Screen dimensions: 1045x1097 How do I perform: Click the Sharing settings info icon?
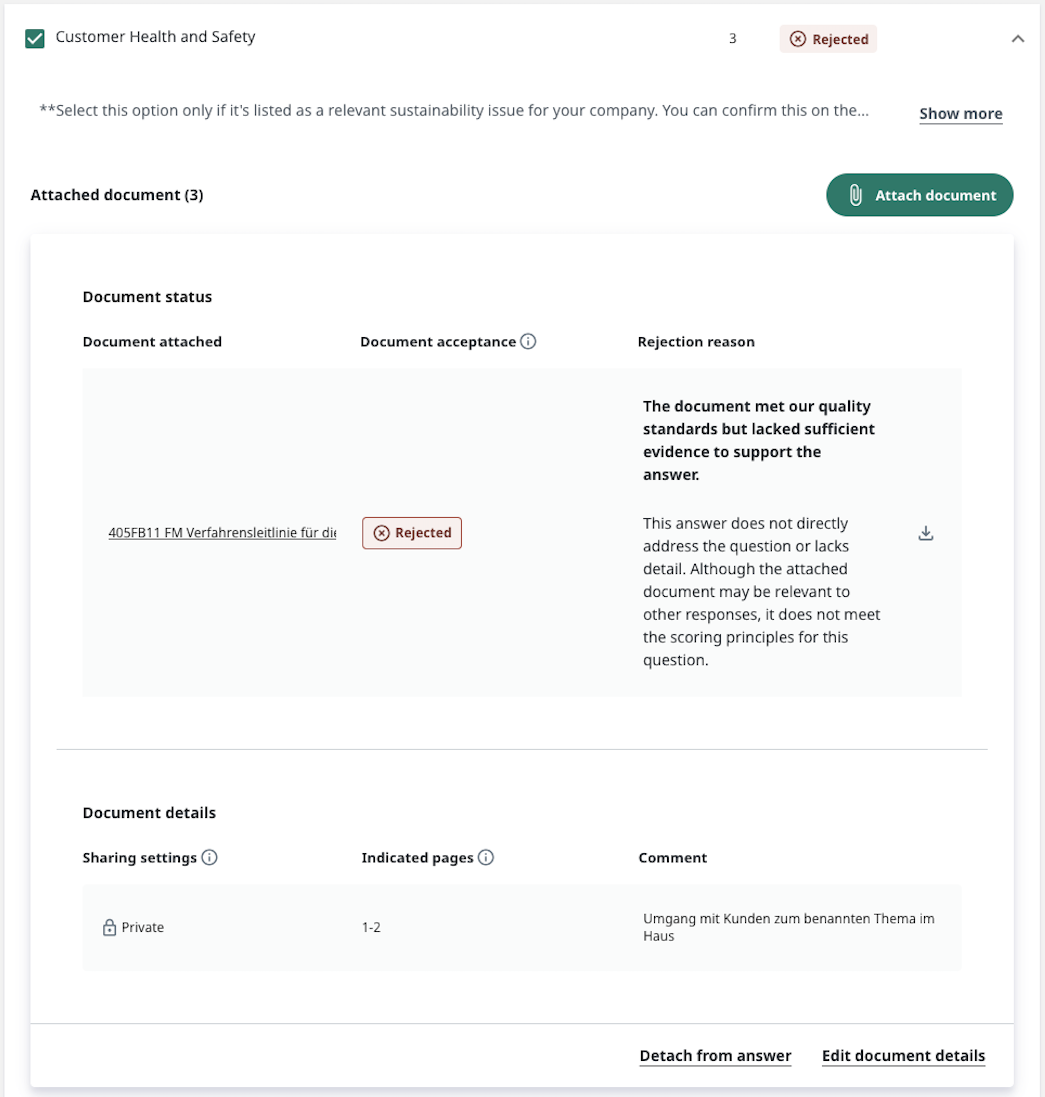209,857
